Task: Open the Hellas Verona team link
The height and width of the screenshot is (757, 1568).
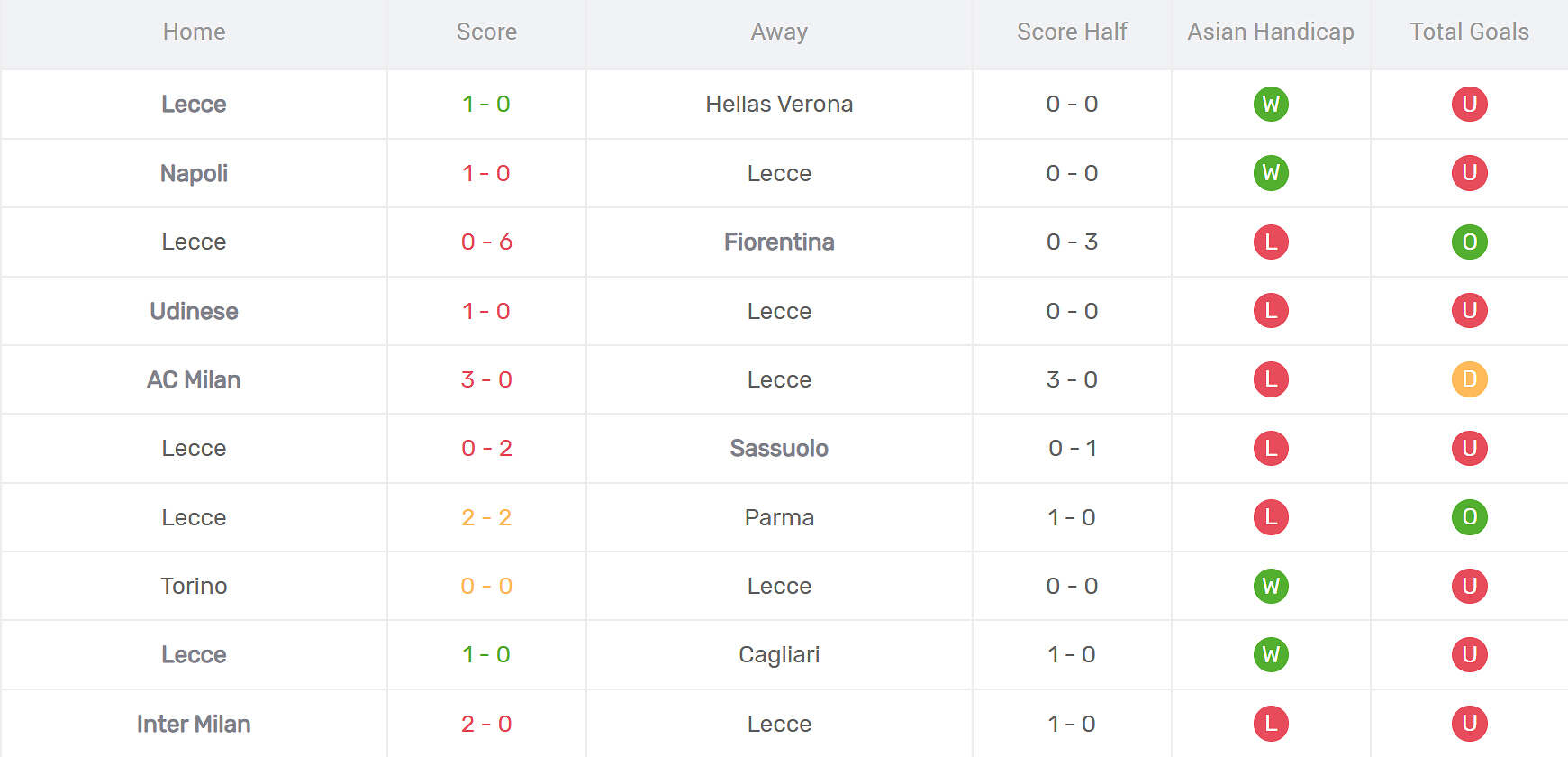Action: (x=779, y=104)
